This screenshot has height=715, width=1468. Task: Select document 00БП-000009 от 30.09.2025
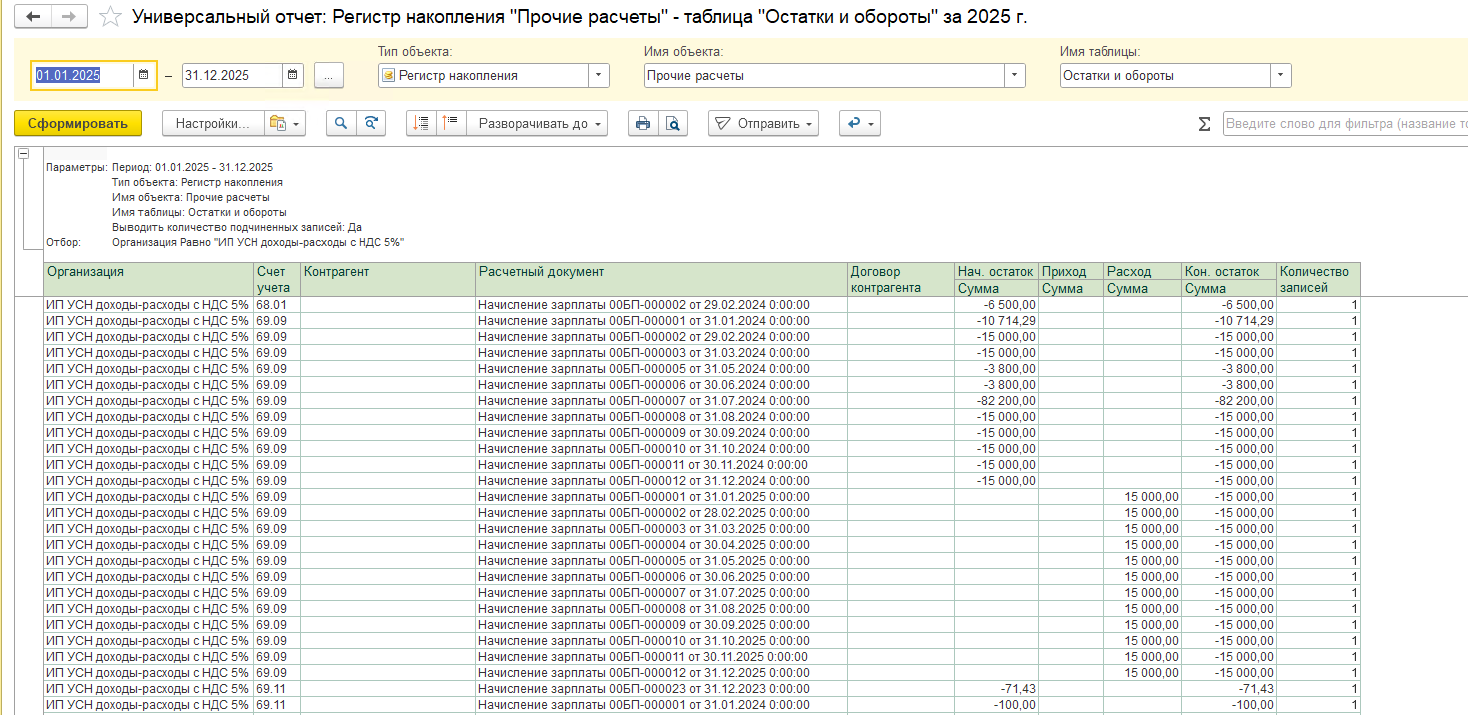pyautogui.click(x=661, y=625)
